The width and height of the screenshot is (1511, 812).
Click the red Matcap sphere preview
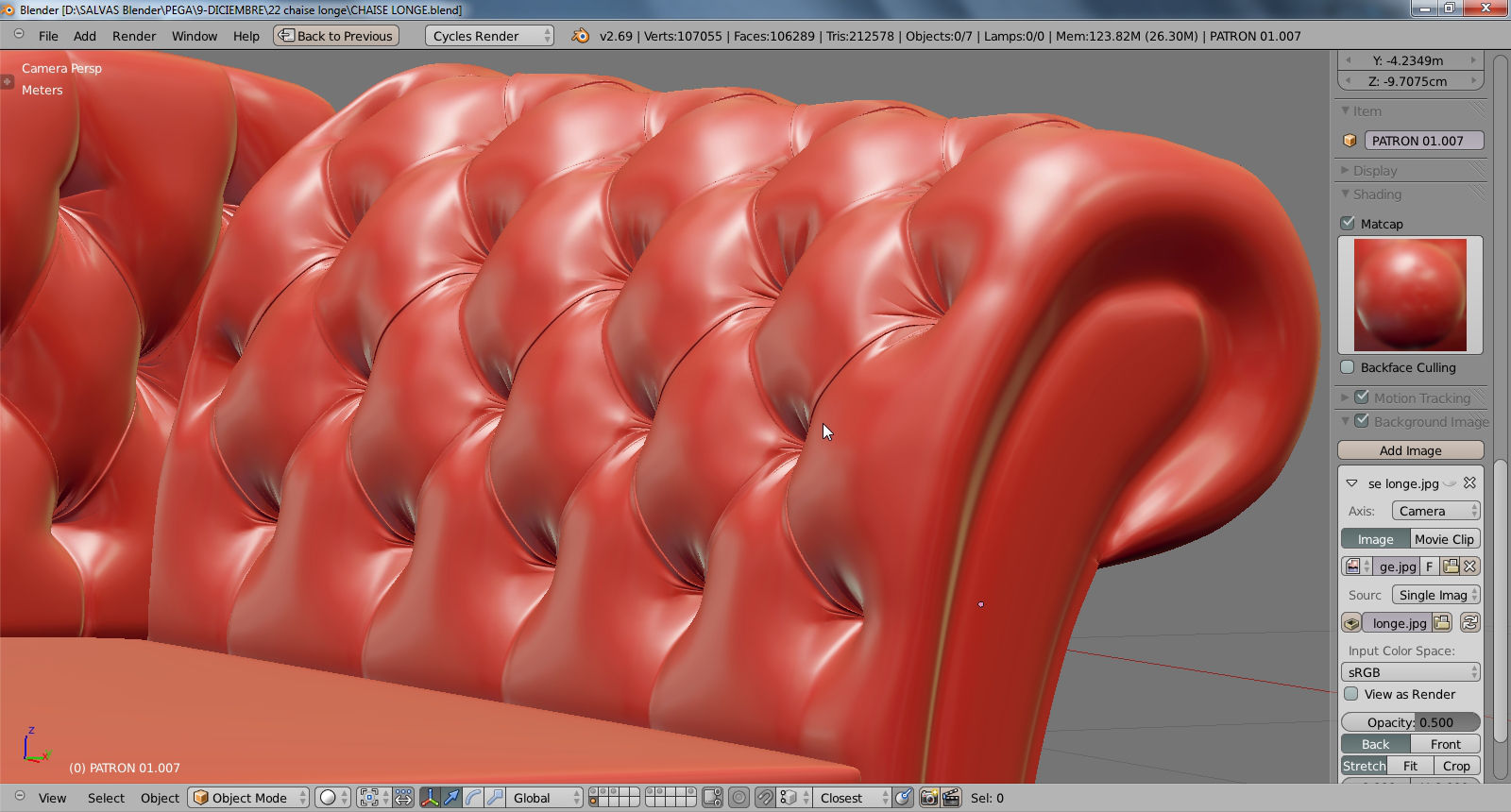click(1410, 295)
